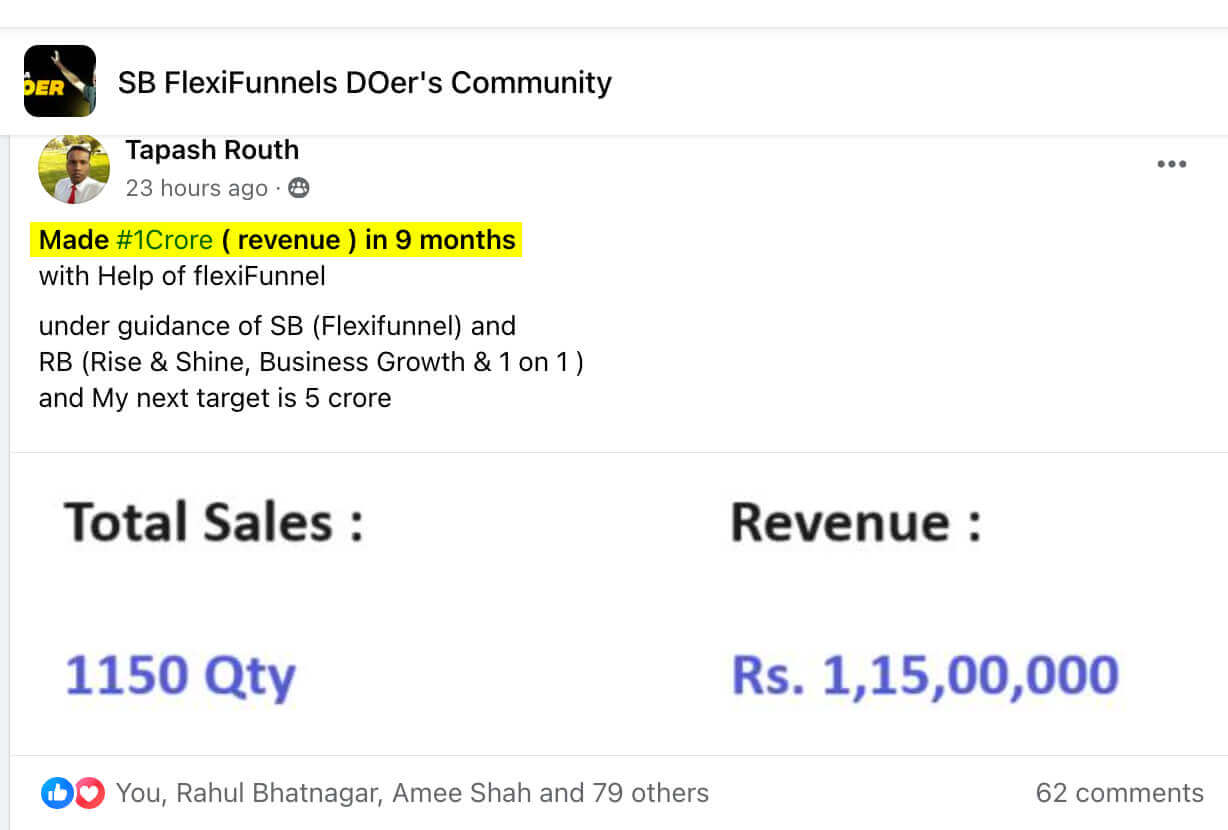Open SB FlexiFunnels DOer's Community group page
Image resolution: width=1228 pixels, height=830 pixels.
364,82
